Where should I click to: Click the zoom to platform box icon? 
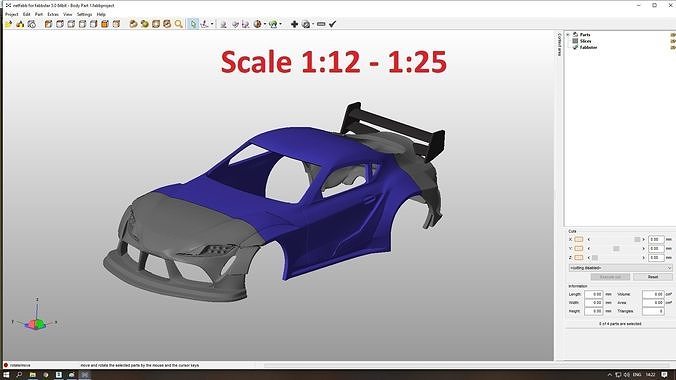156,24
